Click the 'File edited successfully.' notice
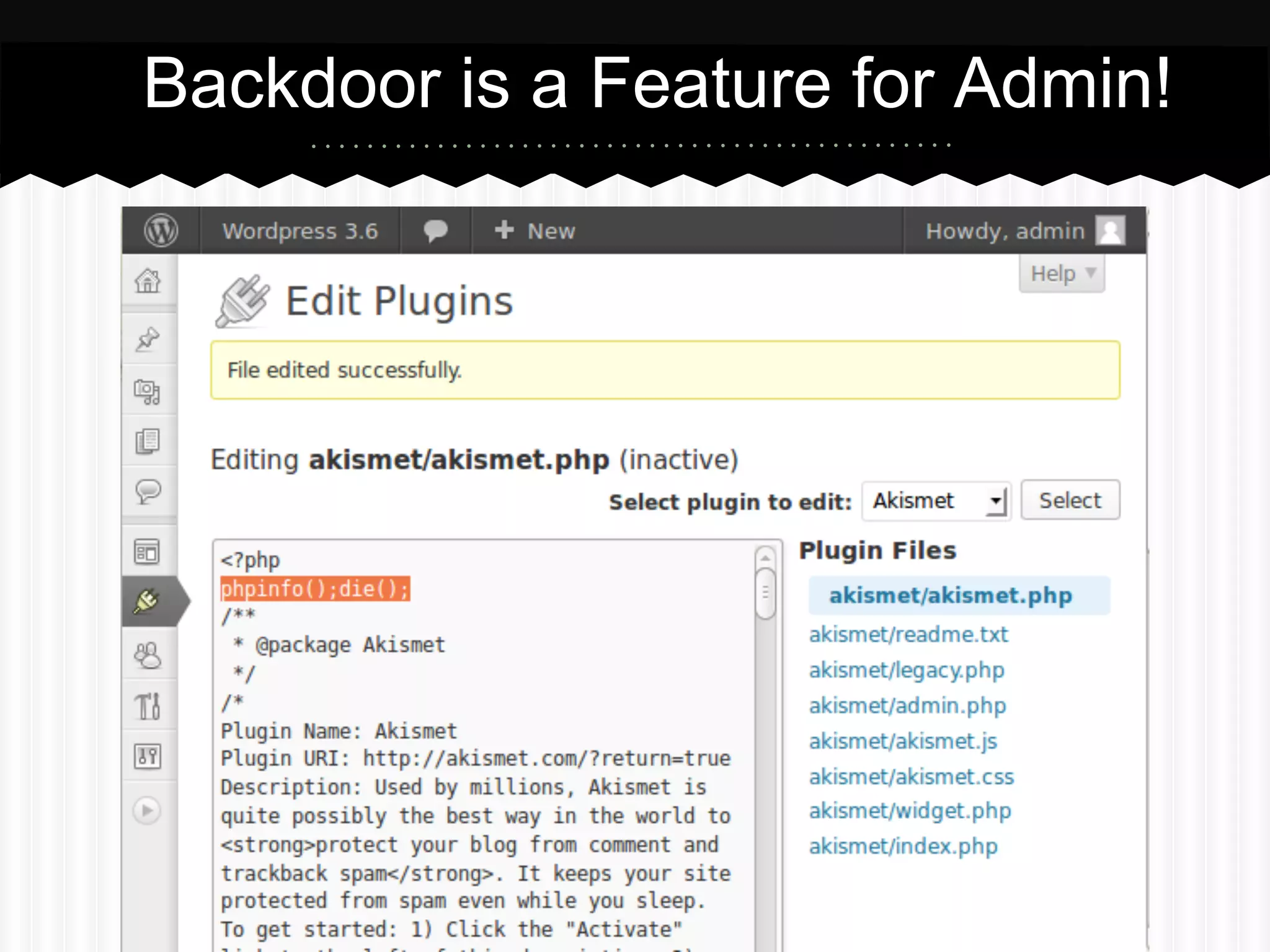Viewport: 1270px width, 952px height. tap(665, 370)
